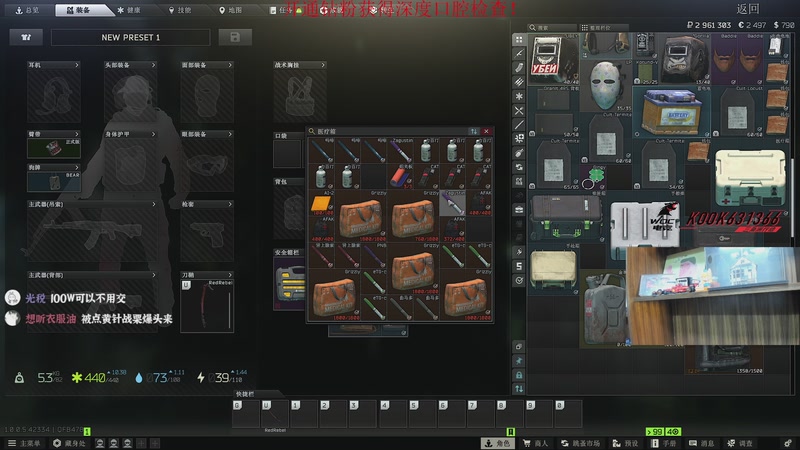Click the preset outfit icon button
800x450 pixels.
(26, 37)
